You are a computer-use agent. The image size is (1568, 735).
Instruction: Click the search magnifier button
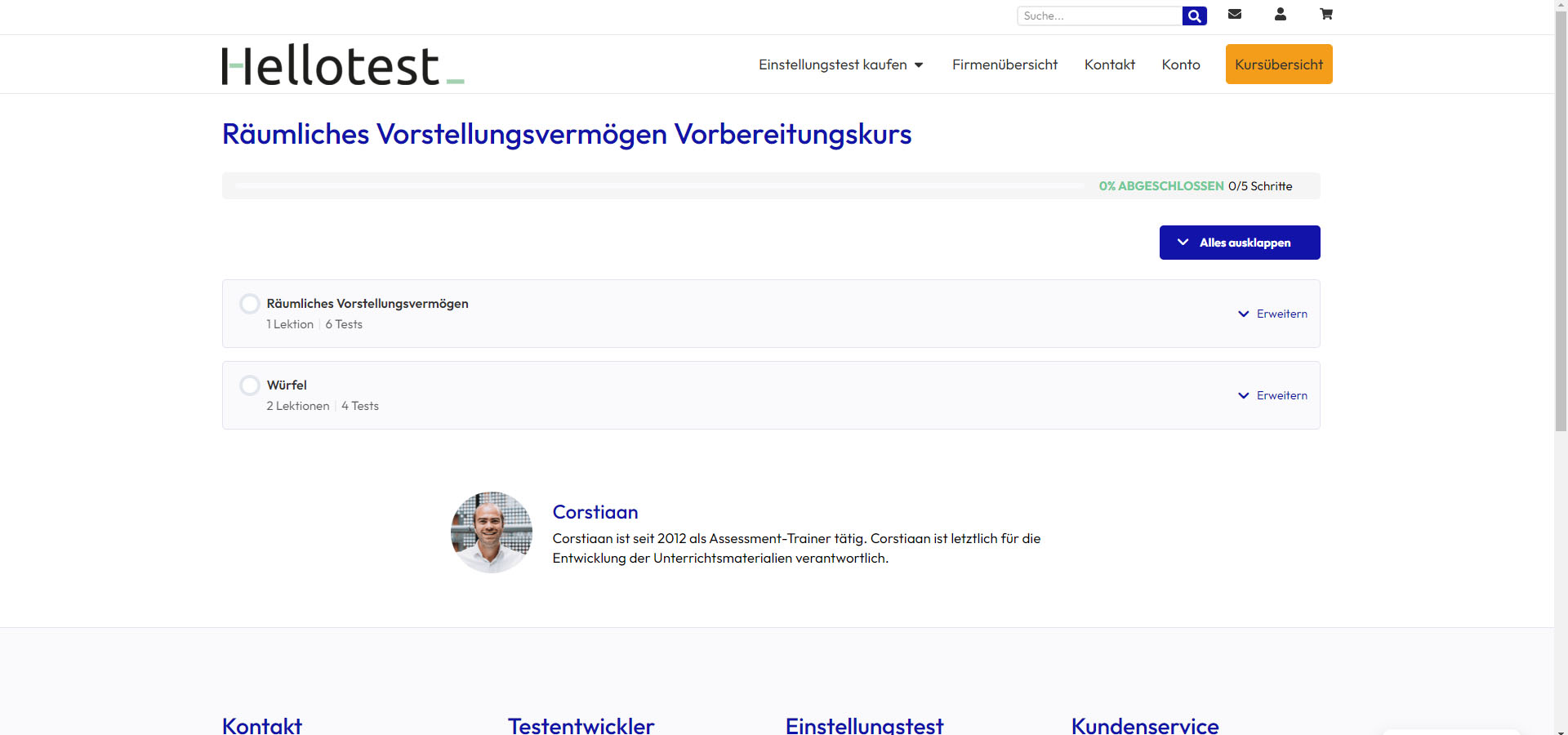pyautogui.click(x=1194, y=16)
